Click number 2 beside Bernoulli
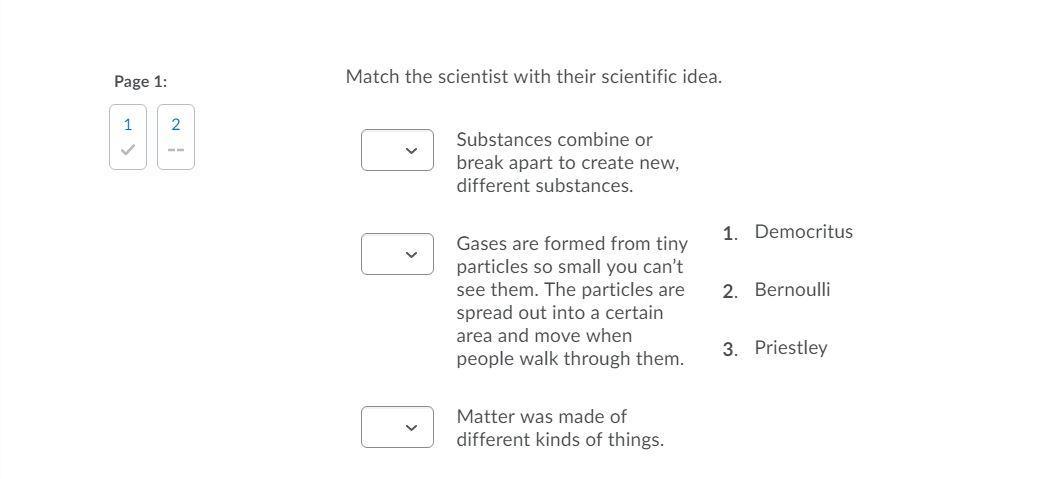 tap(729, 291)
